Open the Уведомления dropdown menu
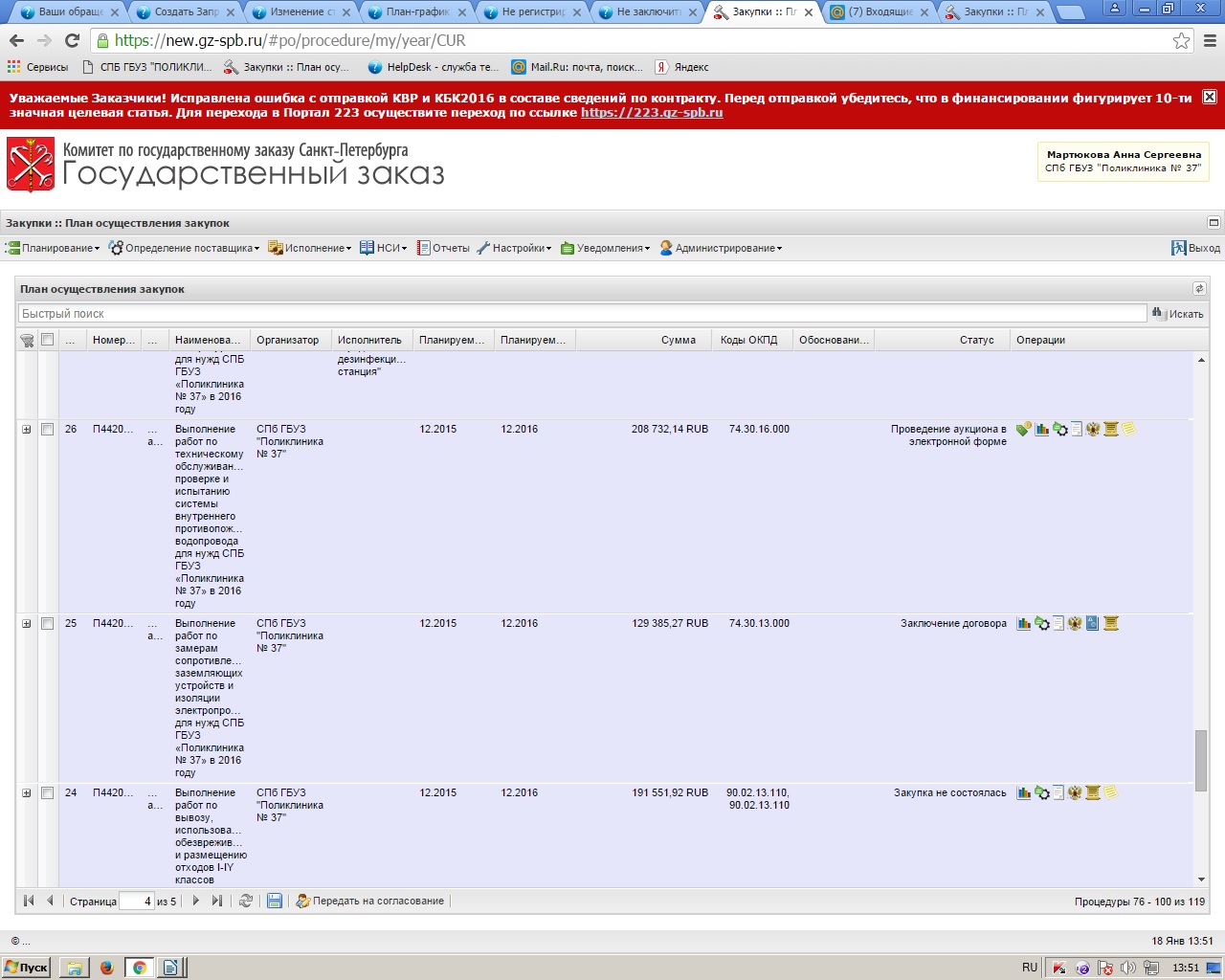This screenshot has height=980, width=1225. click(x=606, y=248)
